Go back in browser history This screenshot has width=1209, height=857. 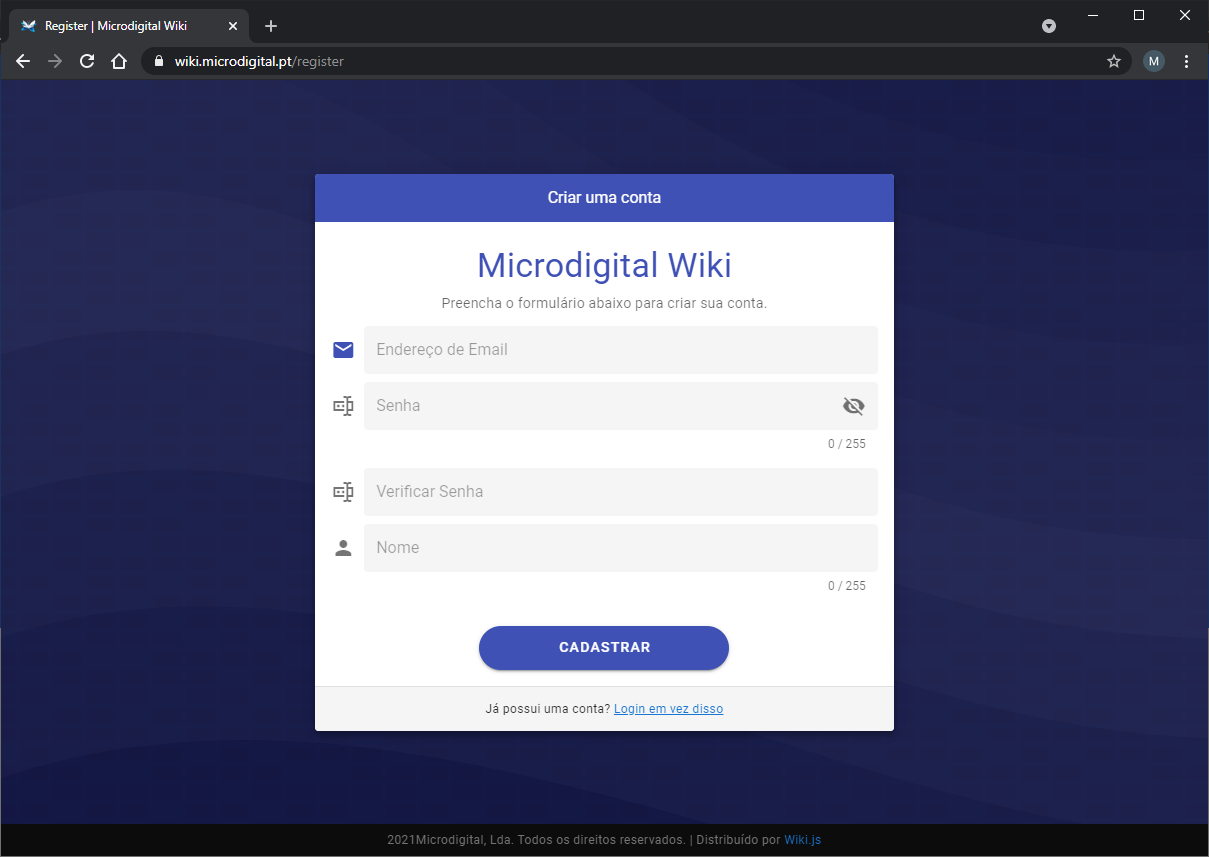click(23, 61)
